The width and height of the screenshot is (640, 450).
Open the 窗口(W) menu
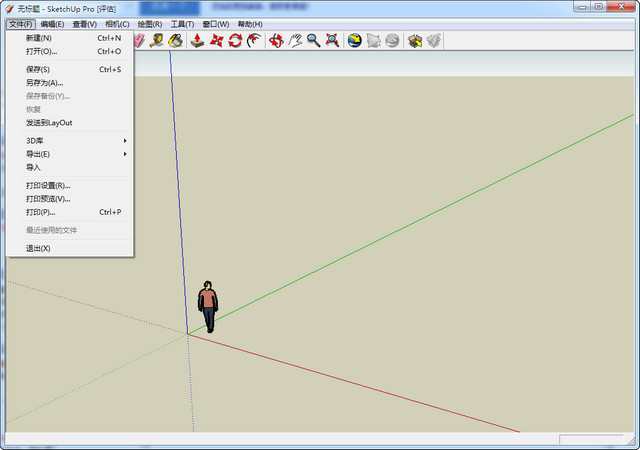(x=215, y=24)
